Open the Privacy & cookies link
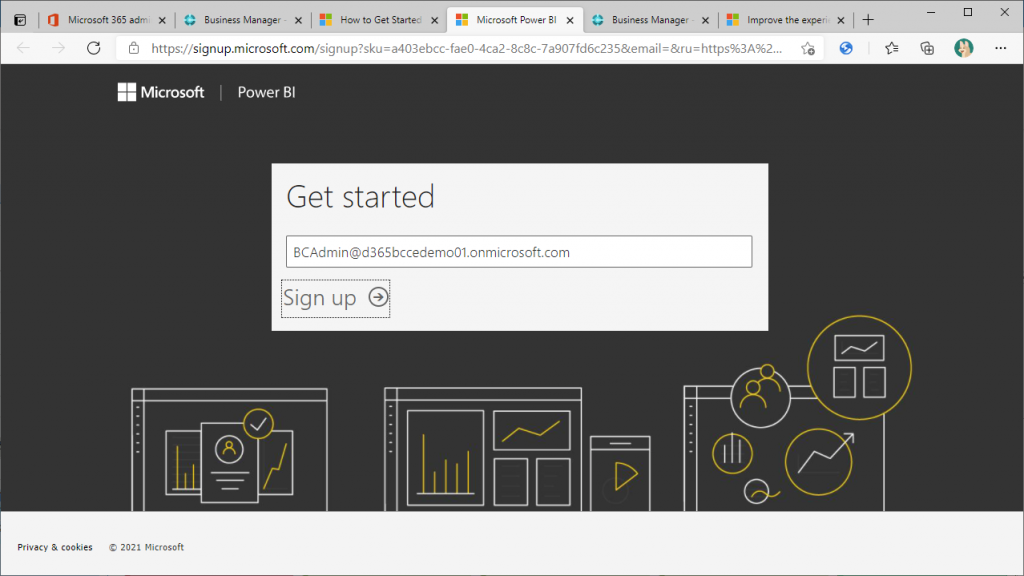This screenshot has height=576, width=1024. [55, 547]
